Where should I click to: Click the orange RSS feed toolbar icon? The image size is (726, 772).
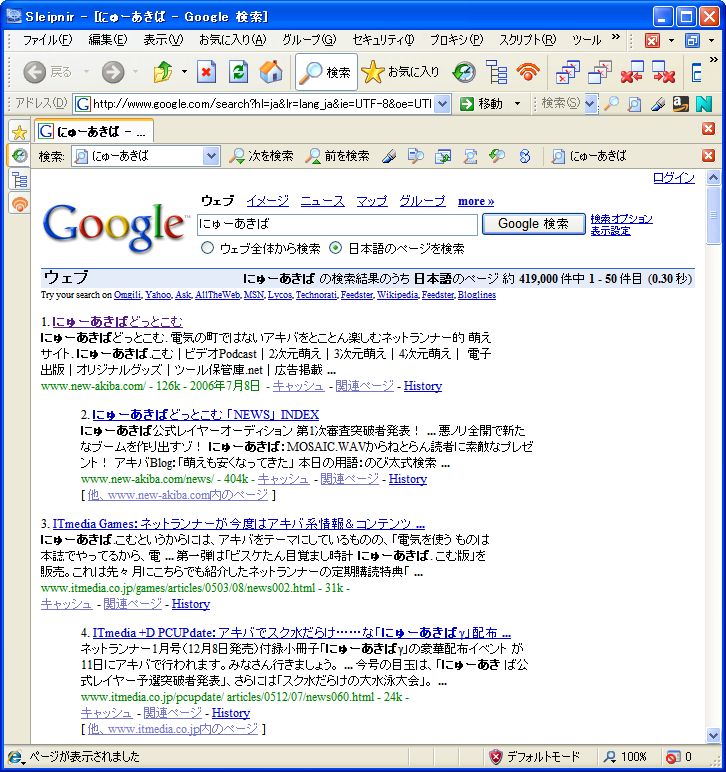tap(528, 72)
